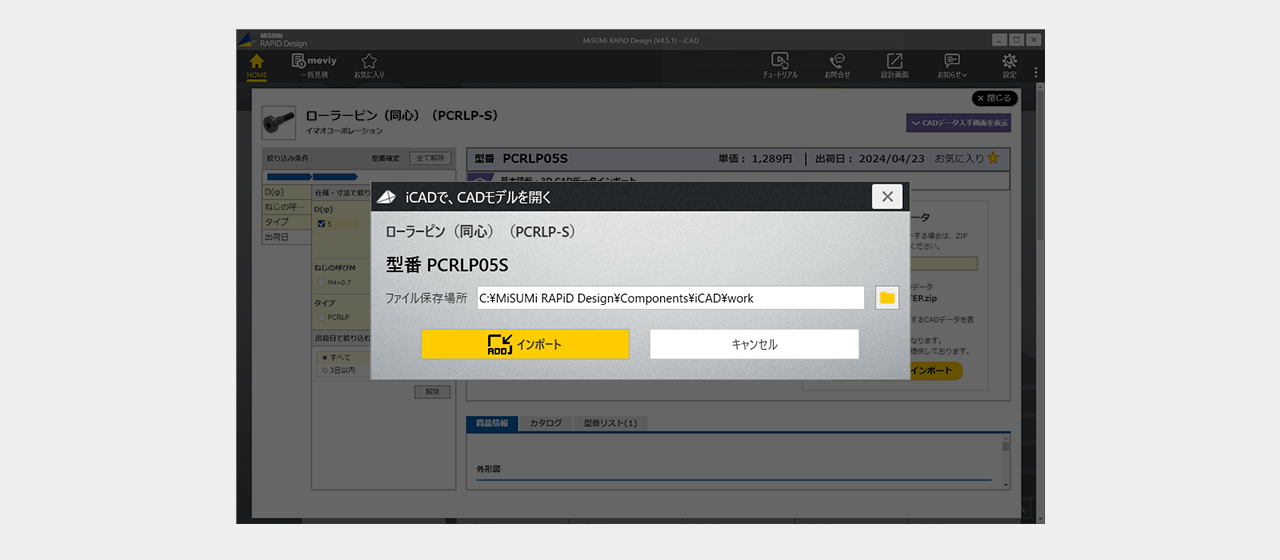Add to favorites using the star beside 出荷日
Viewport: 1280px width, 560px height.
(993, 158)
